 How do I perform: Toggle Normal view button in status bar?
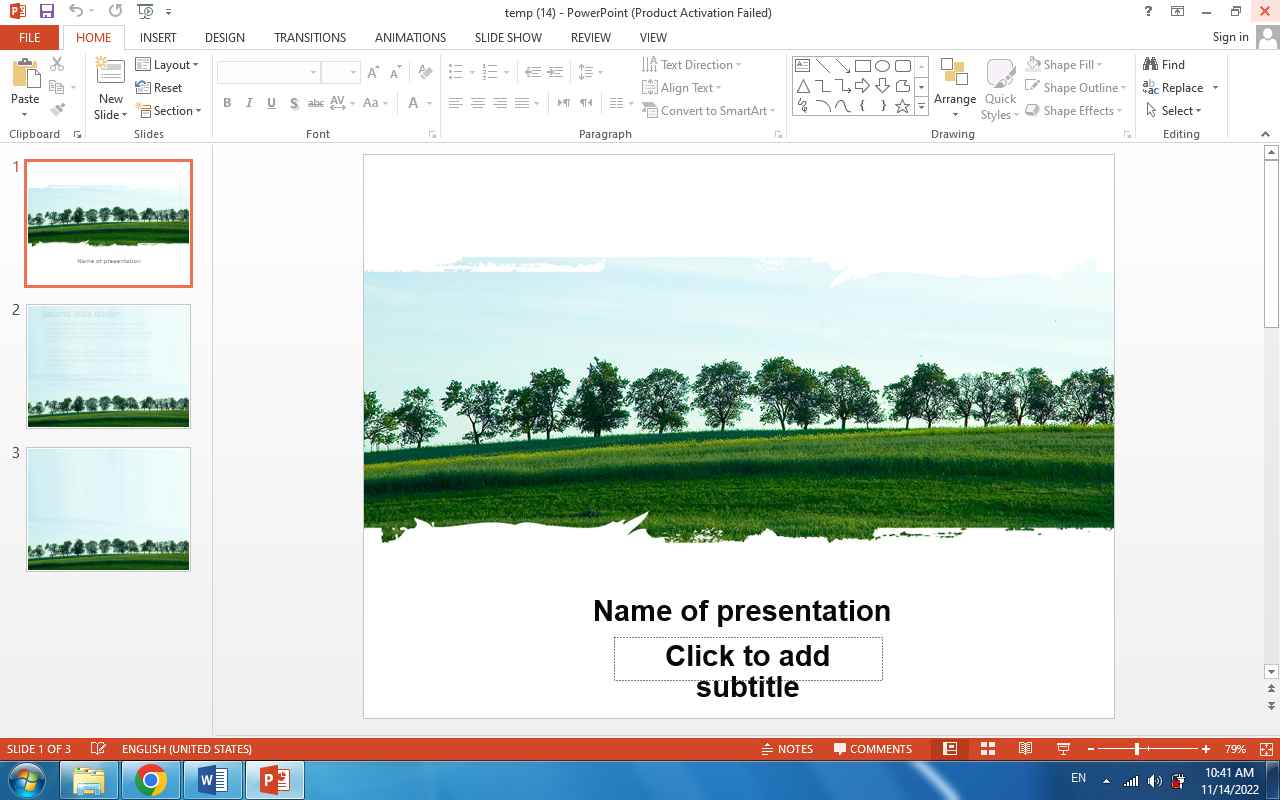950,749
